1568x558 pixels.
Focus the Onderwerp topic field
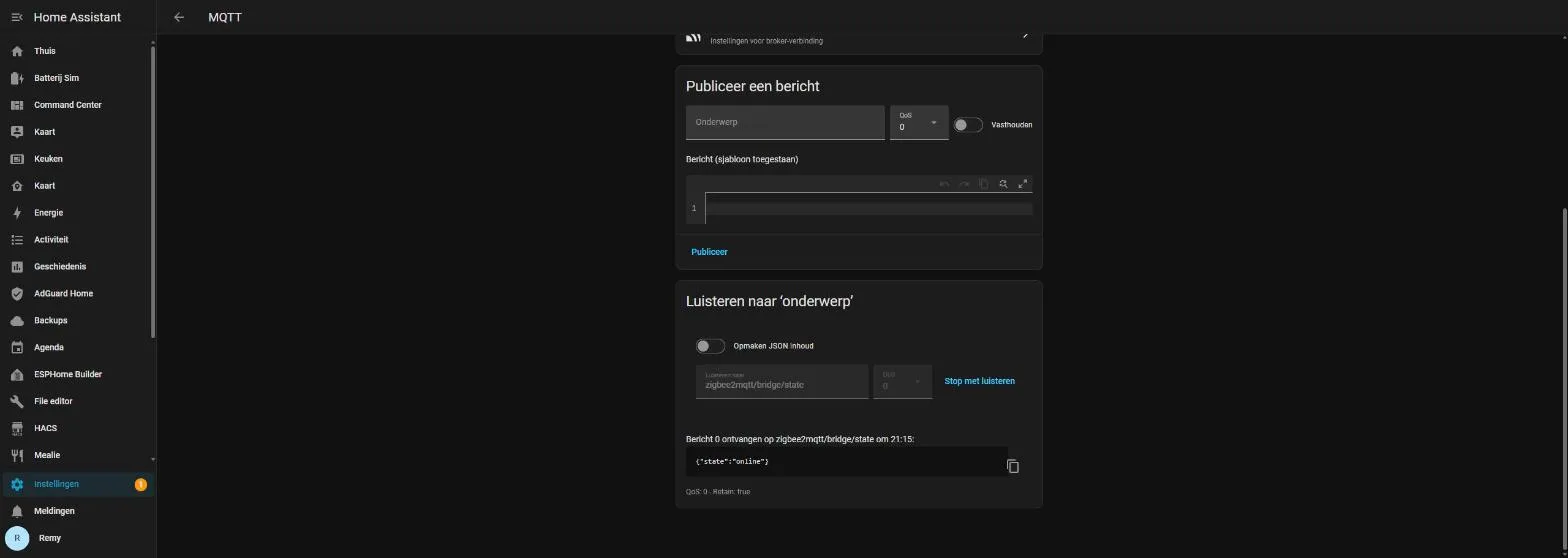[x=785, y=122]
